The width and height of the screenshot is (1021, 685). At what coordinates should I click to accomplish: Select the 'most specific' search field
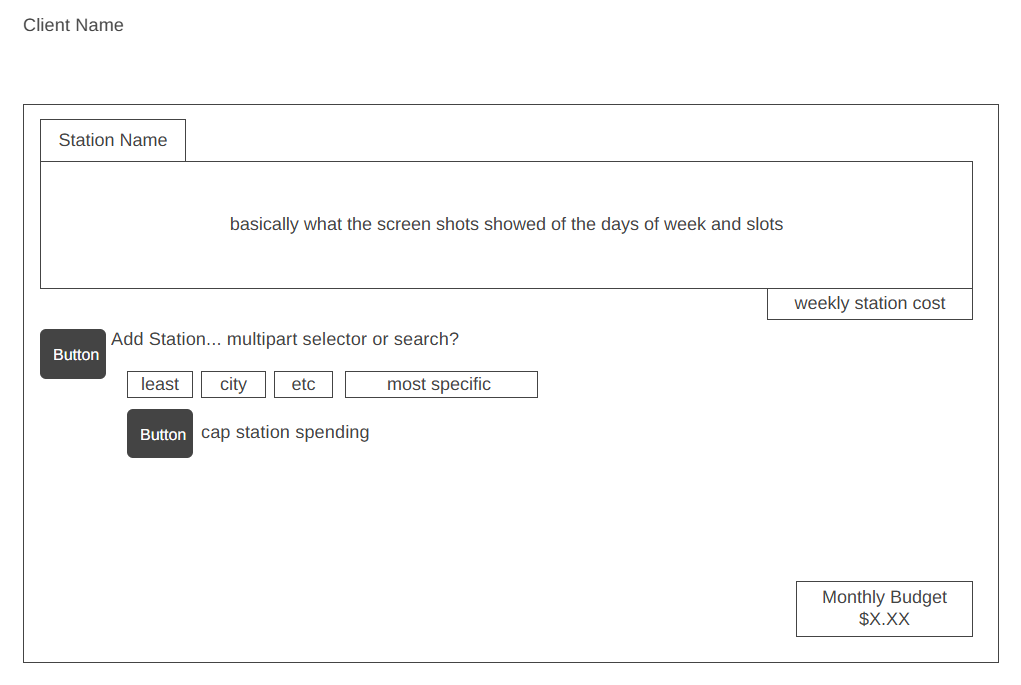click(440, 385)
